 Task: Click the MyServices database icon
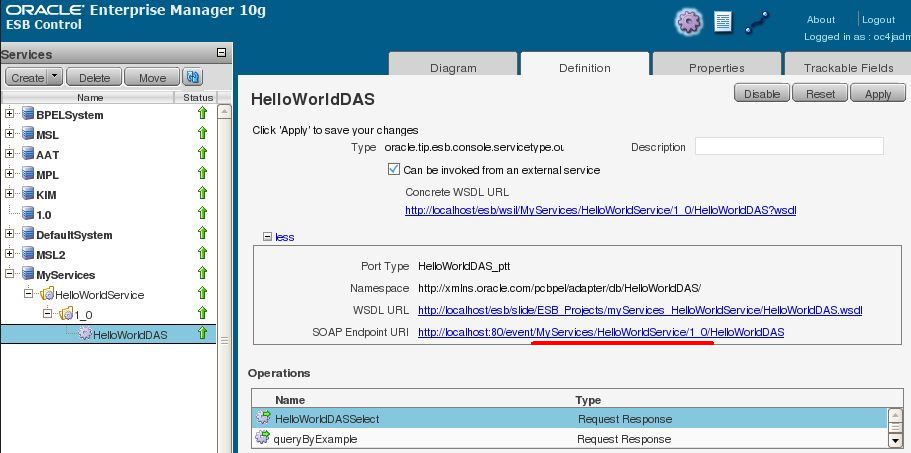pos(27,274)
